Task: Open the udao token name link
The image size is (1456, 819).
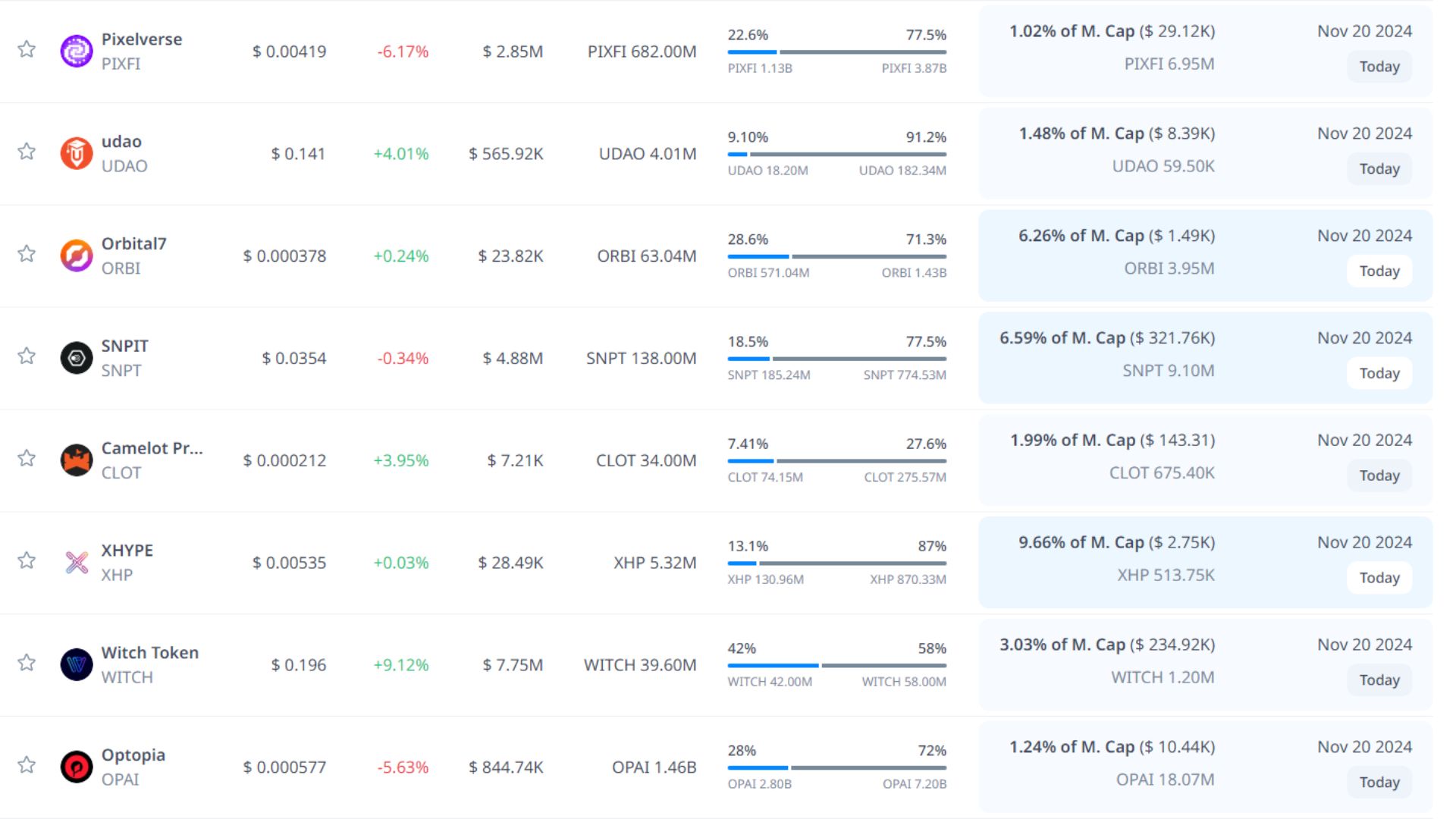Action: 121,142
